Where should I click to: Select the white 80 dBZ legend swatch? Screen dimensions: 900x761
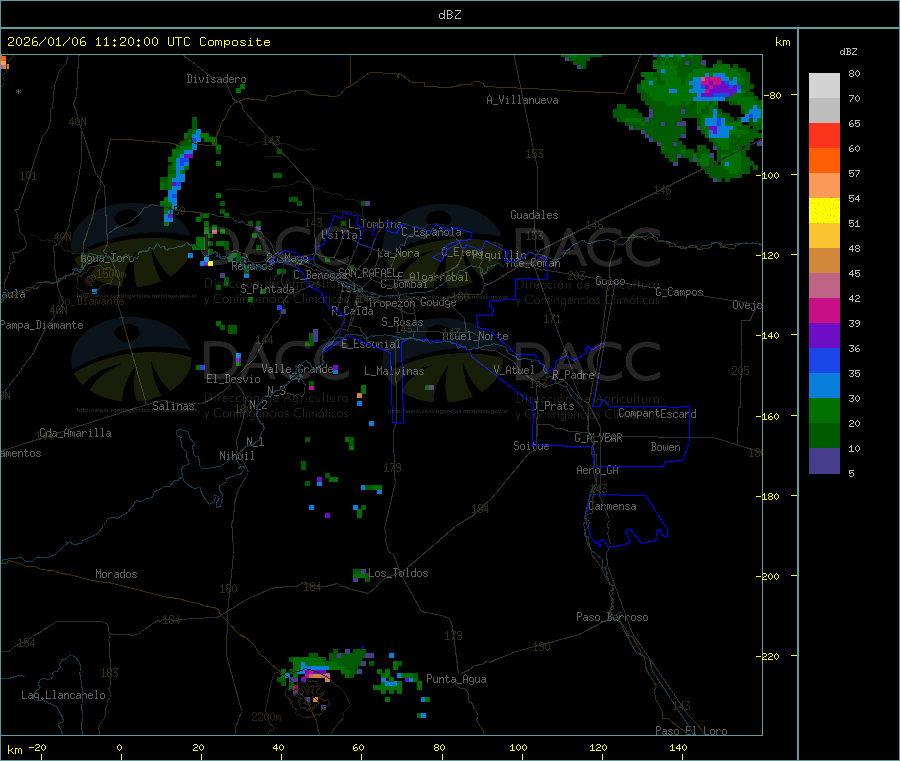coord(824,86)
